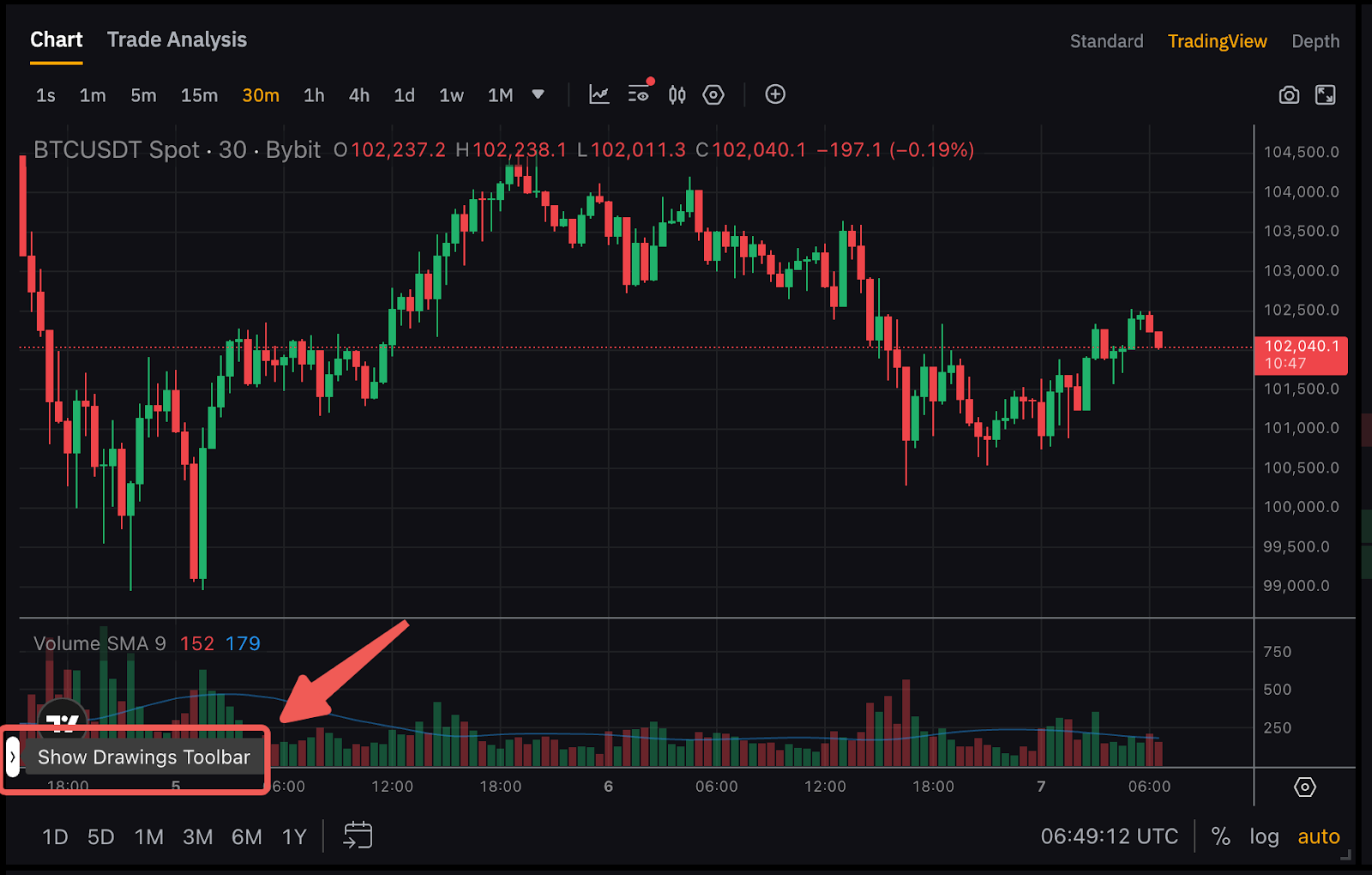Viewport: 1372px width, 875px height.
Task: Select the 1h interval
Action: [x=314, y=95]
